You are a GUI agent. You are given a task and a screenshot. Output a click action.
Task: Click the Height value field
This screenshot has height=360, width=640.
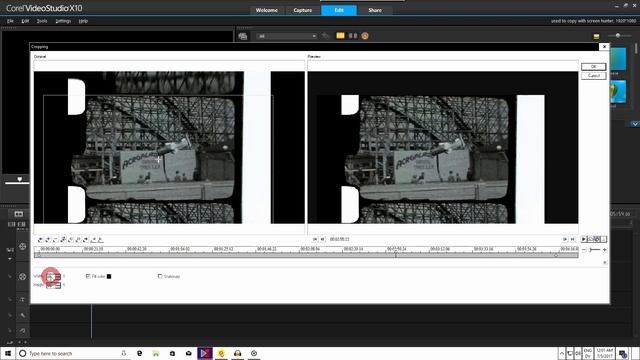pos(50,285)
